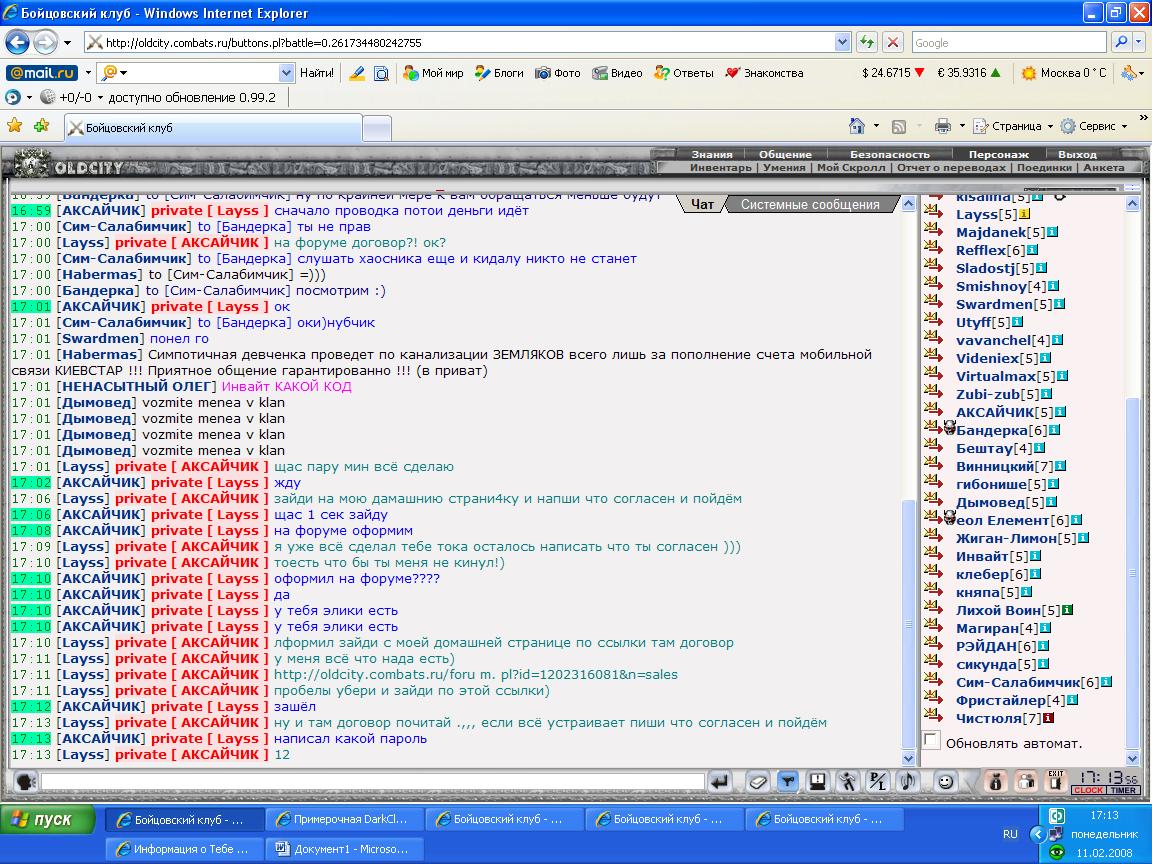
Task: Click the Google search input box
Action: pyautogui.click(x=1009, y=43)
